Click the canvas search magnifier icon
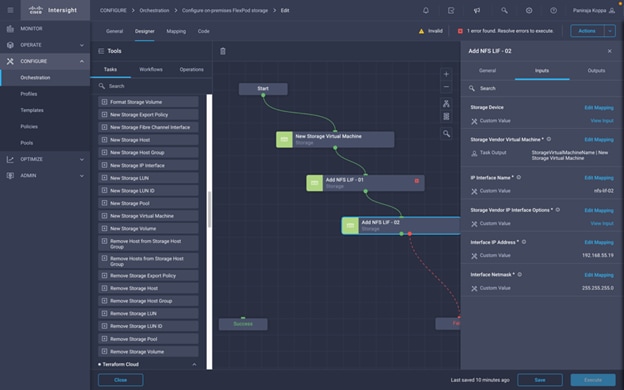Image resolution: width=624 pixels, height=390 pixels. (447, 134)
